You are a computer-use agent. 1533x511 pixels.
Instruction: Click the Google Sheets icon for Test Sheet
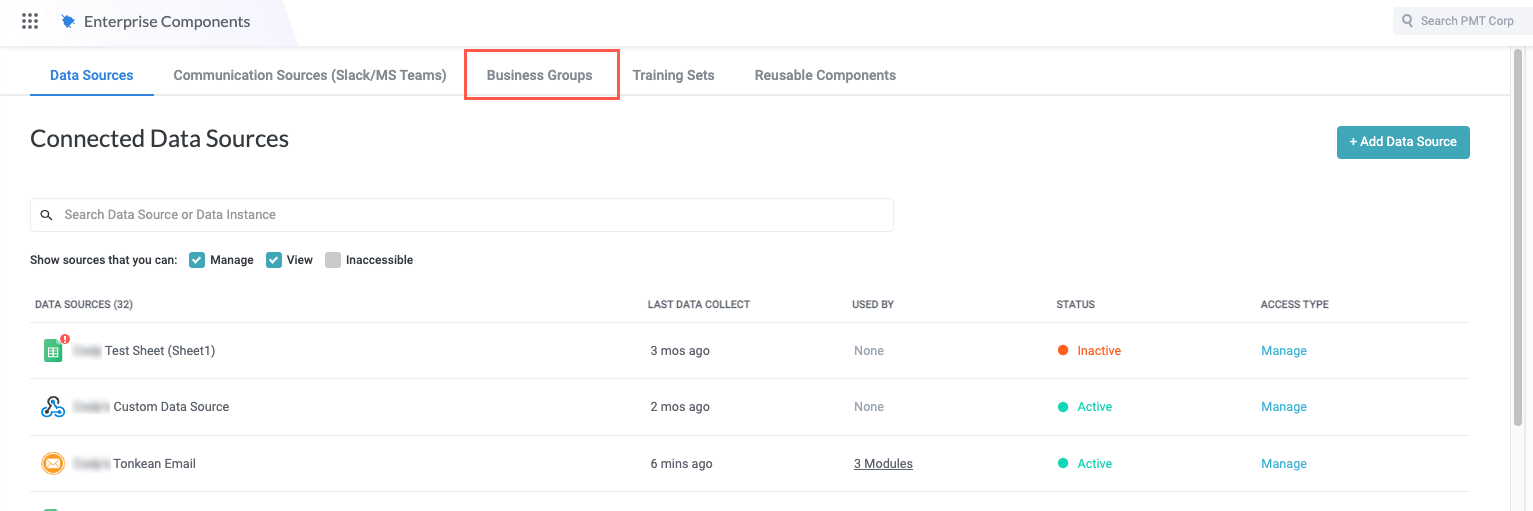point(53,351)
